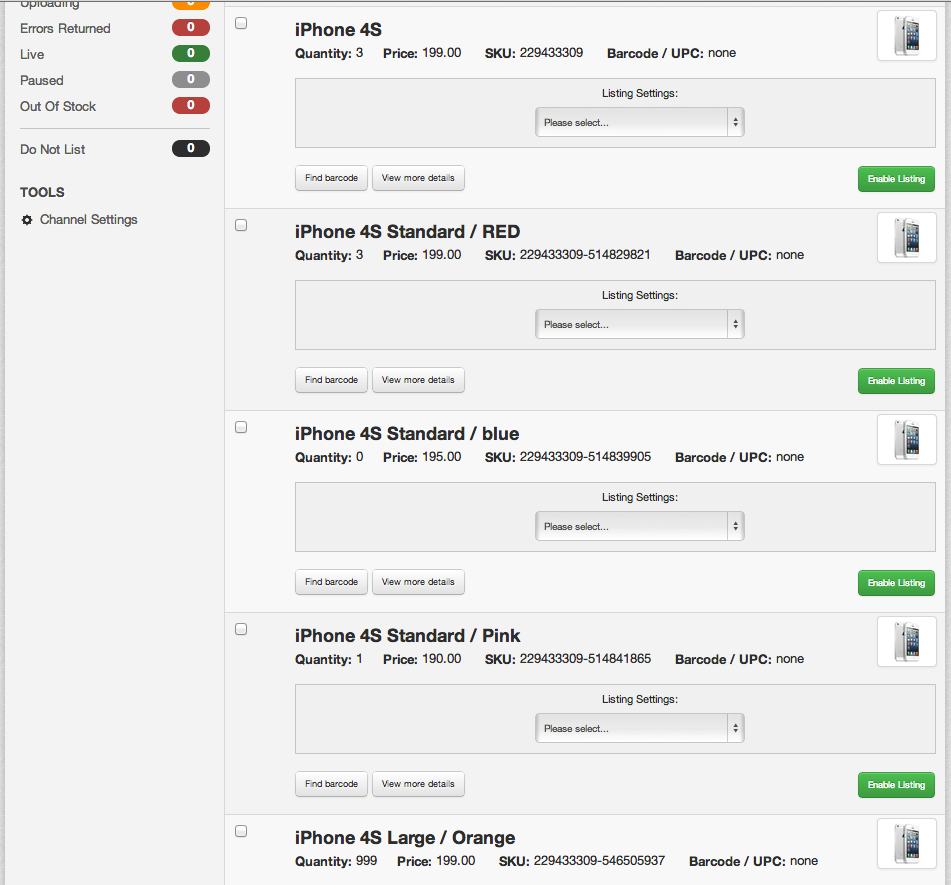Check the iPhone 4S Standard / Pink checkbox

241,629
